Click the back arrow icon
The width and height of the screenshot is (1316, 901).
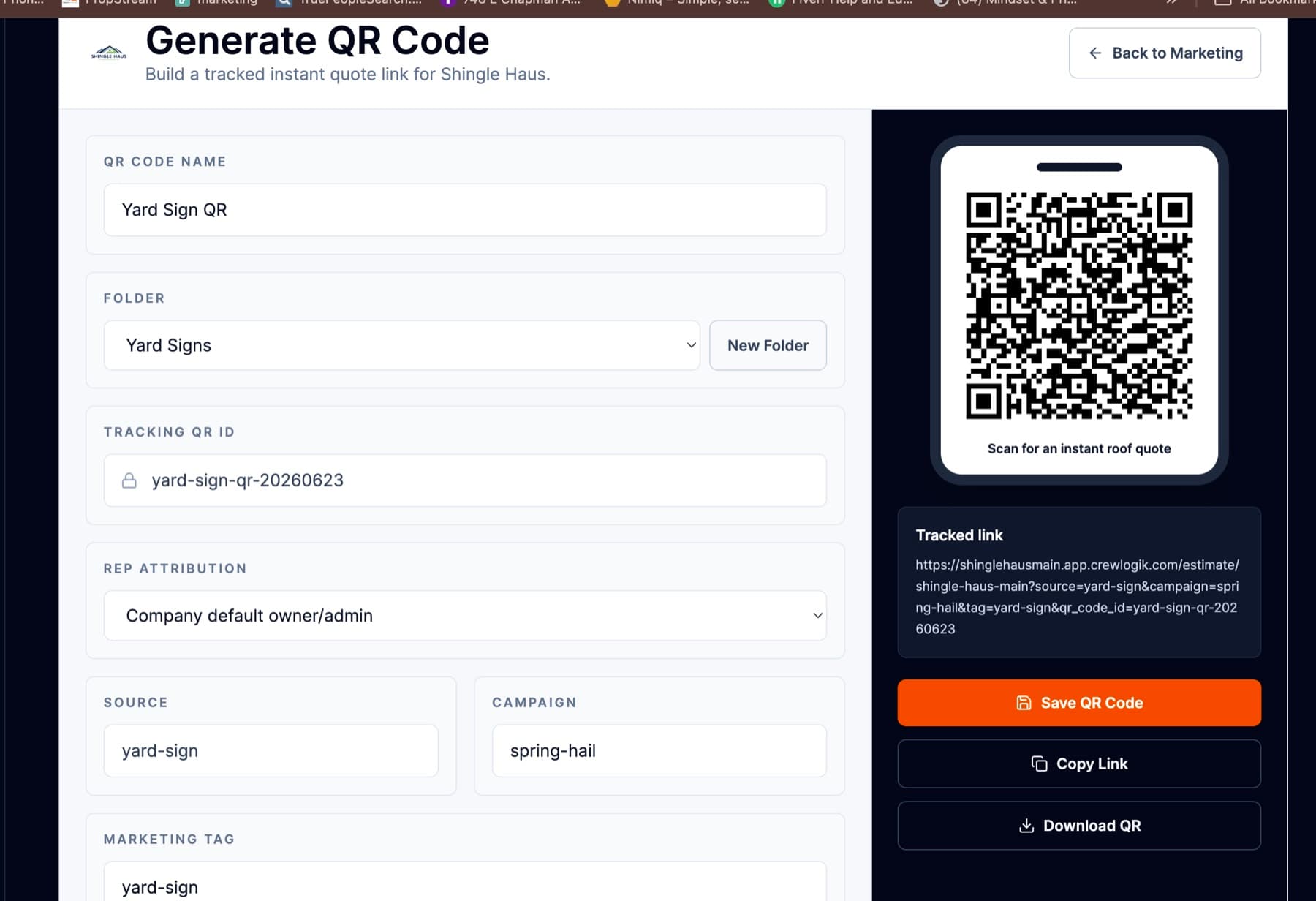(x=1094, y=53)
